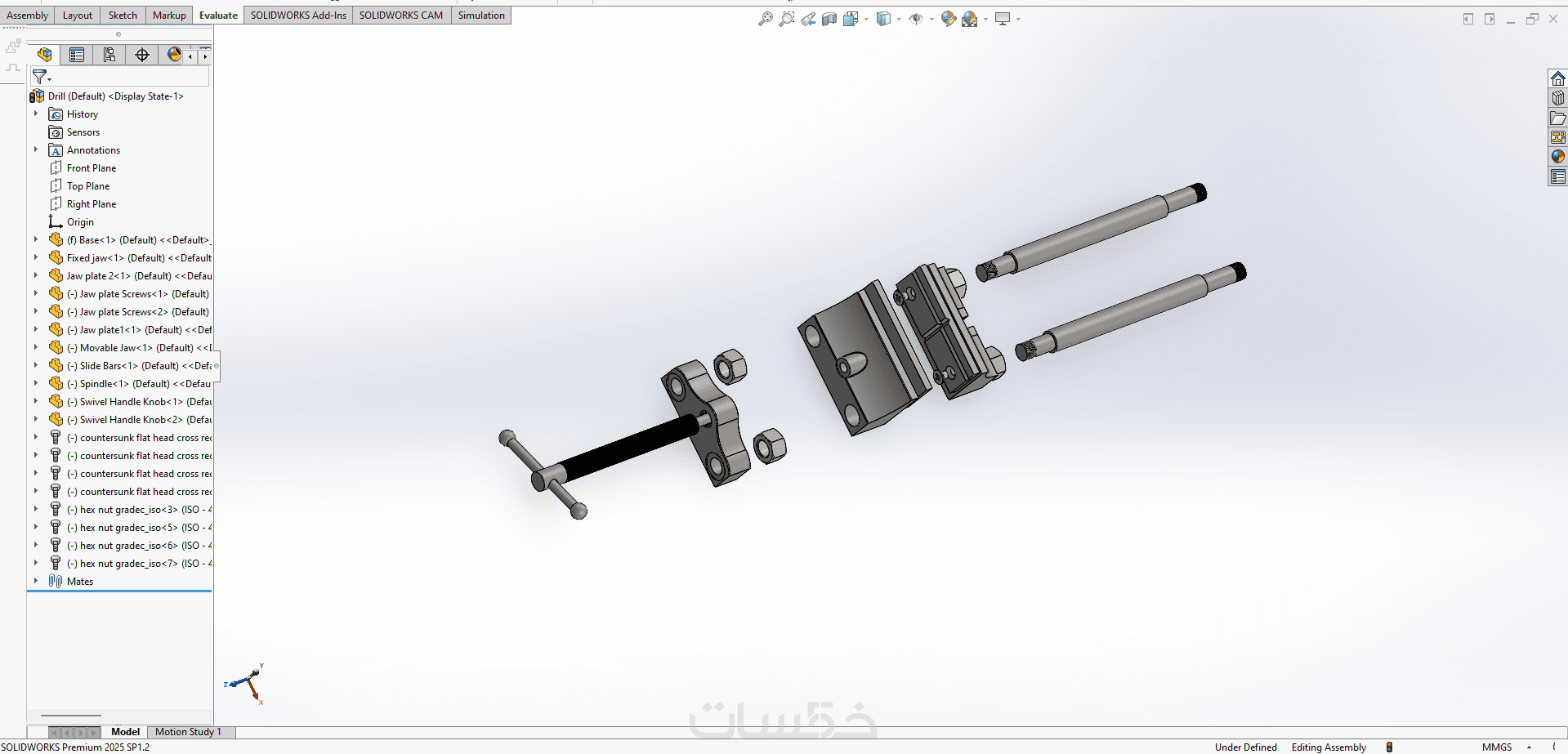Open the SOLIDWORKS Add-Ins tab
This screenshot has width=1568, height=754.
[298, 15]
